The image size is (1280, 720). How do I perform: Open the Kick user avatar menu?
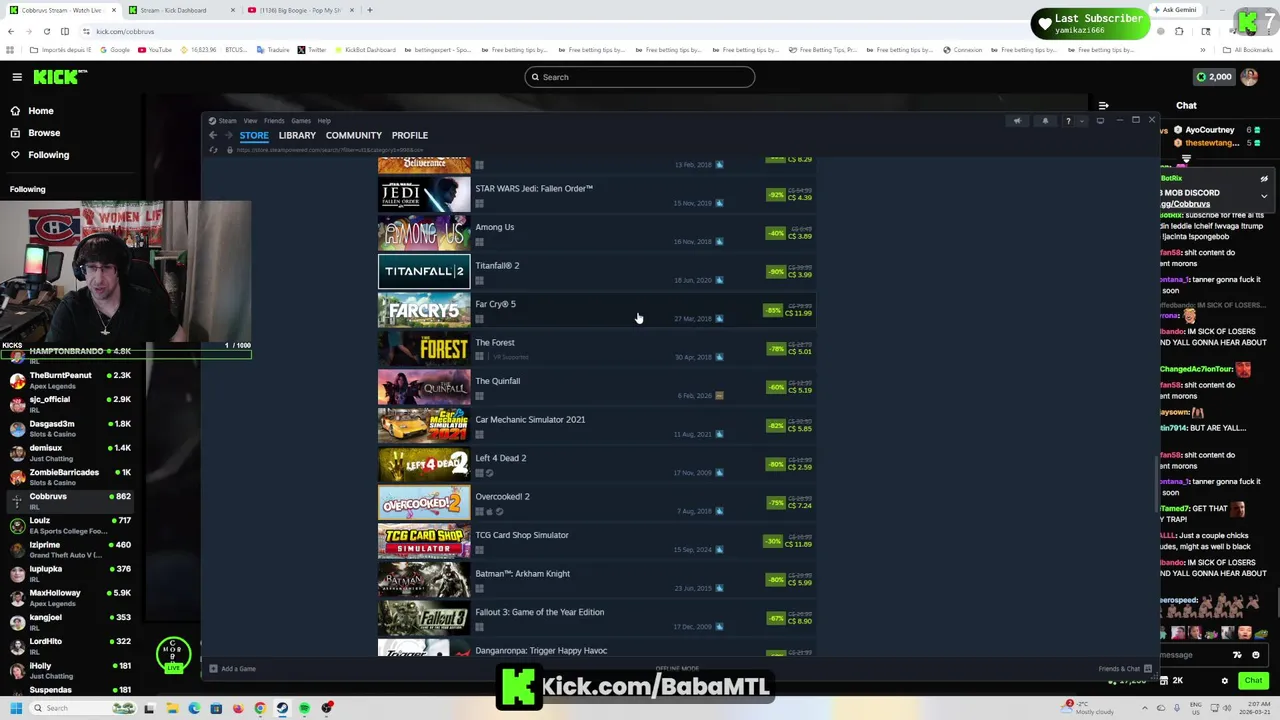point(1249,77)
